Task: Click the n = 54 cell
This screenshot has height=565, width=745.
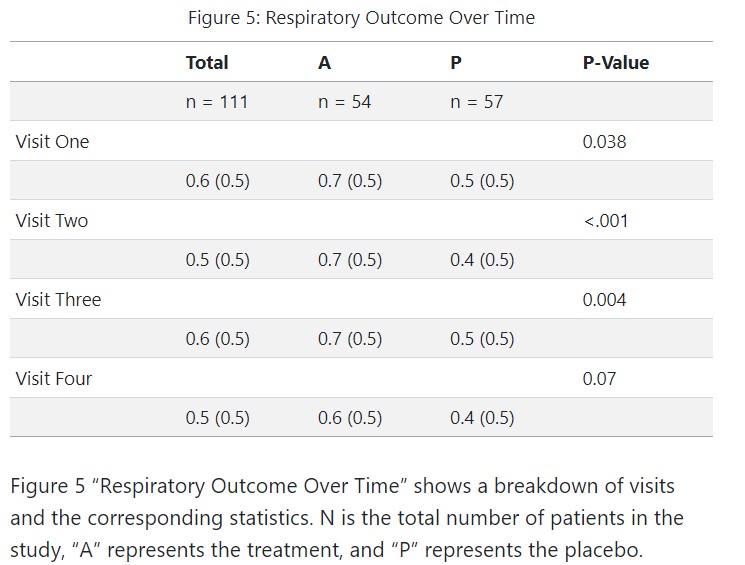Action: coord(344,102)
